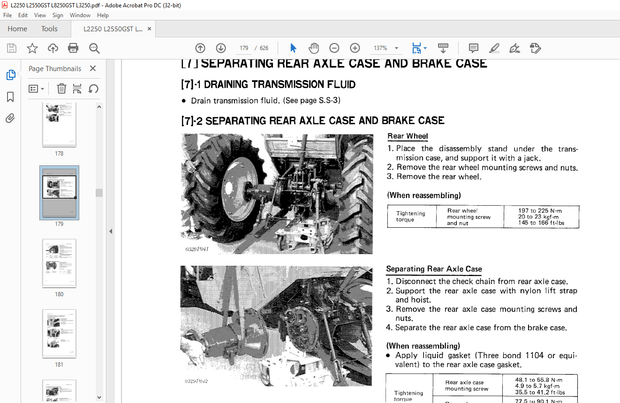620x403 pixels.
Task: Select page 178 thumbnail
Action: pyautogui.click(x=59, y=125)
